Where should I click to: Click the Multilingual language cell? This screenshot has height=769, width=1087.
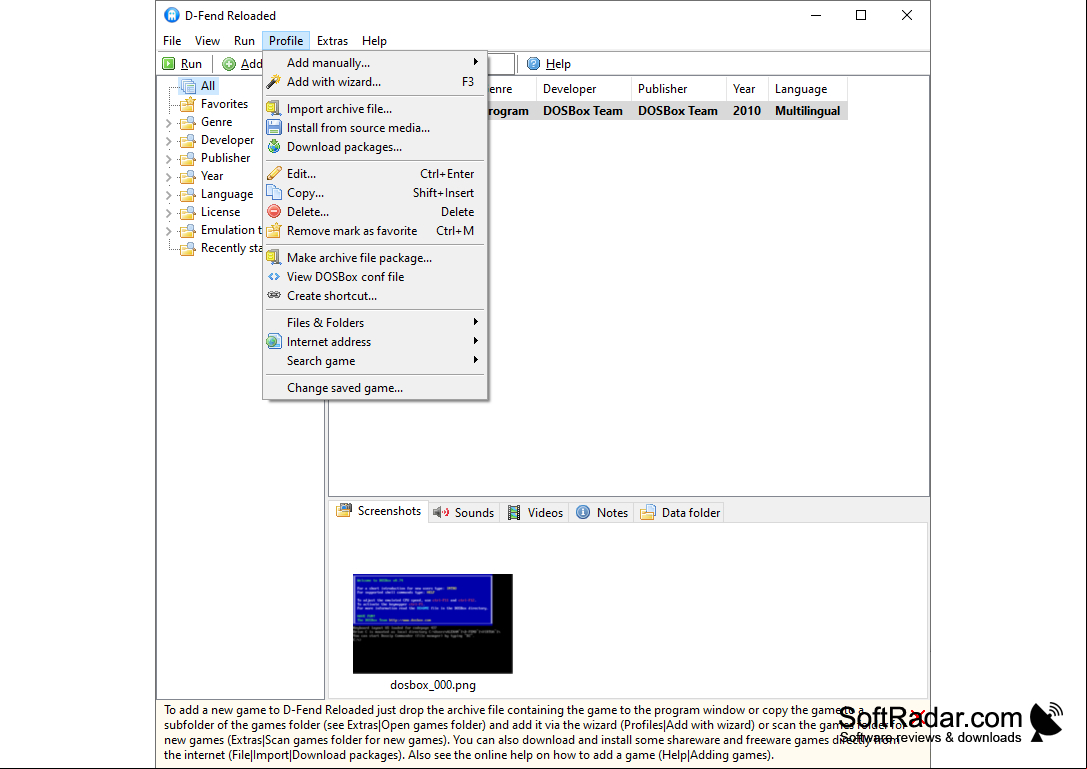pyautogui.click(x=808, y=111)
